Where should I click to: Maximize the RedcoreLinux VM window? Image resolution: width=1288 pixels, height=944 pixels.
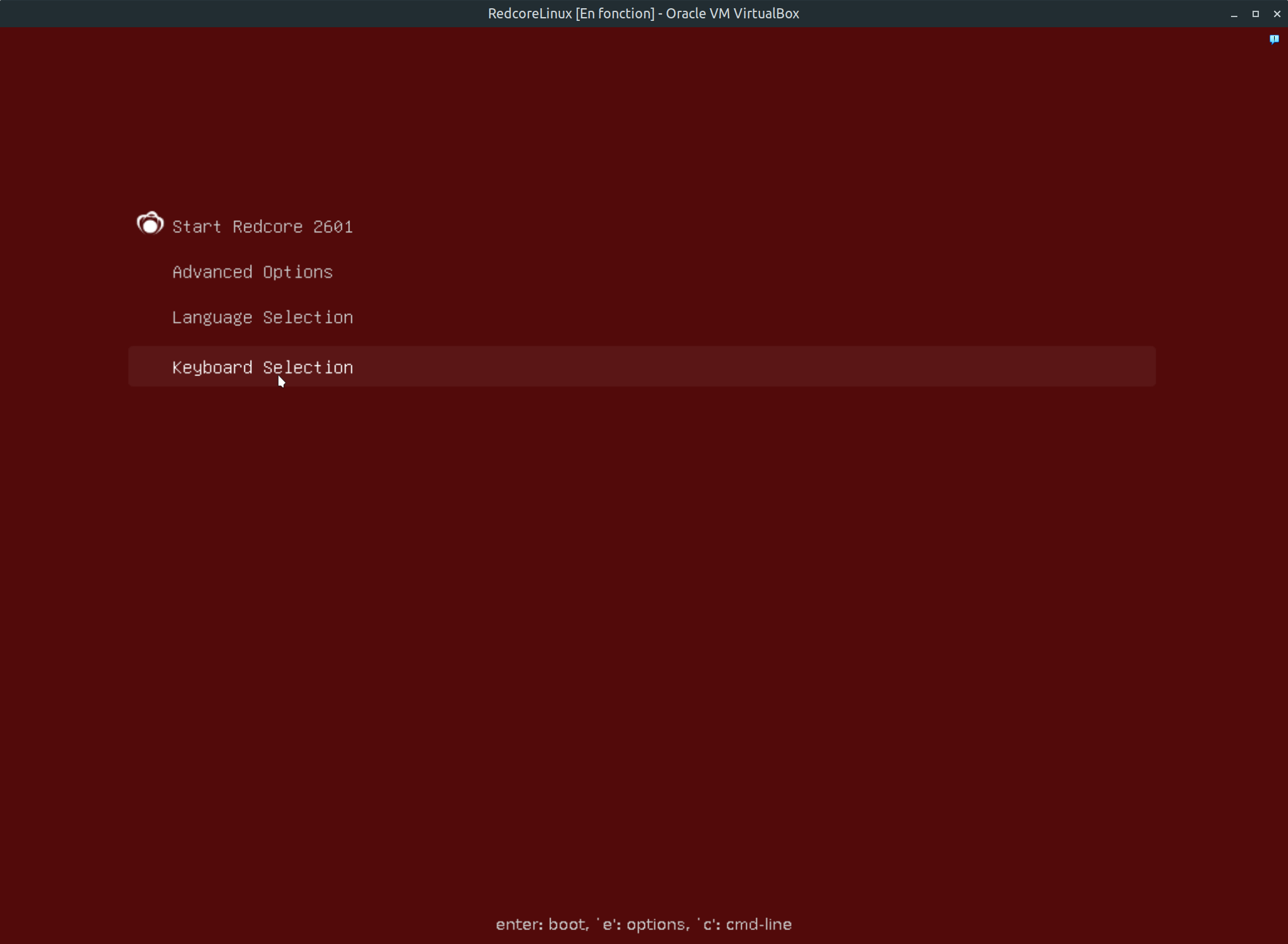(1255, 14)
